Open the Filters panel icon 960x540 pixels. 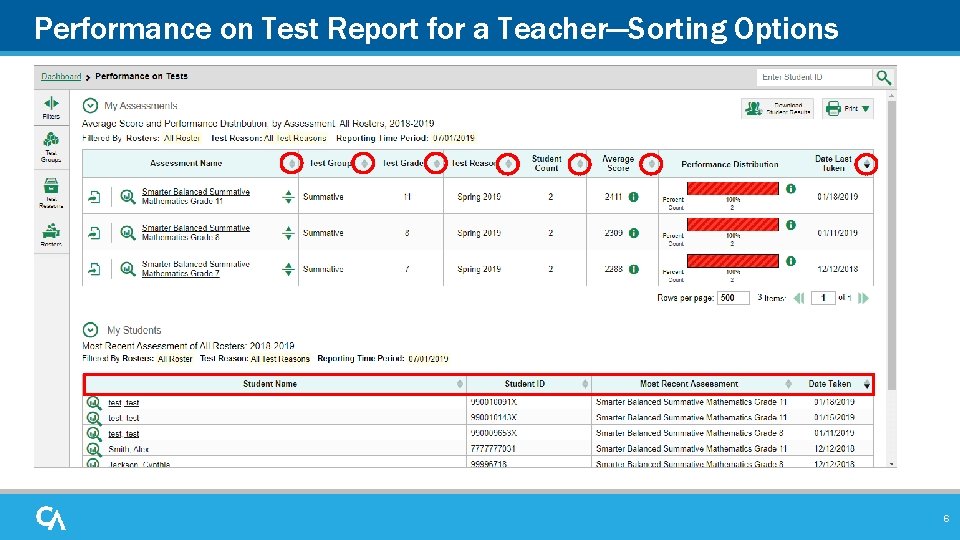(51, 103)
